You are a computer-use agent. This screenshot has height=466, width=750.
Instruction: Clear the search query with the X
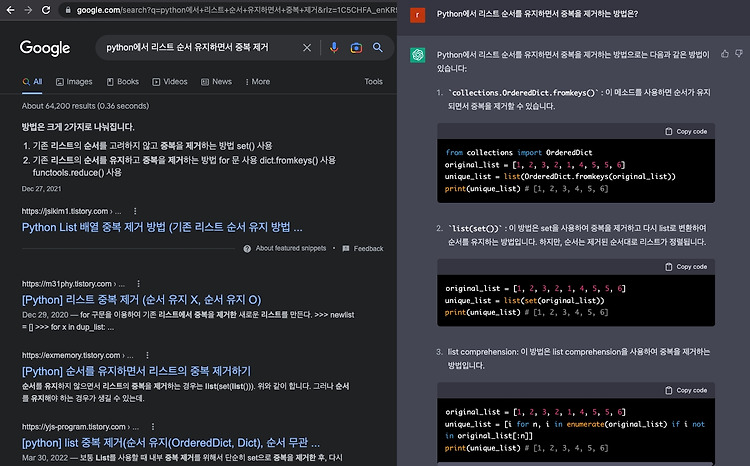[307, 47]
